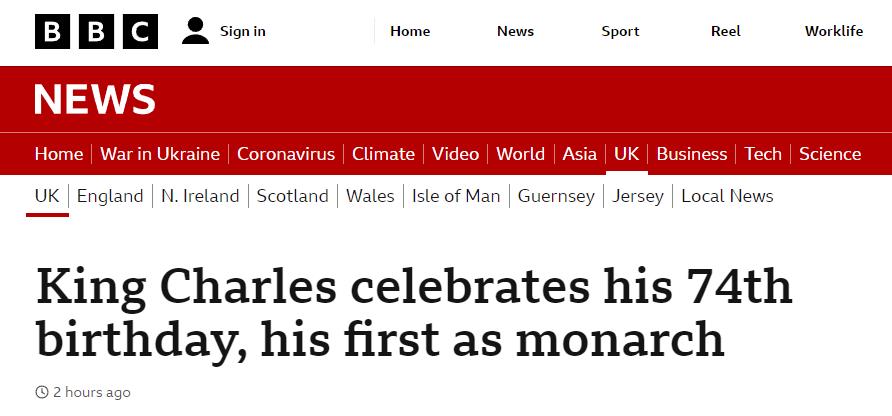Go to Home in top navigation
The image size is (892, 416).
pyautogui.click(x=410, y=31)
